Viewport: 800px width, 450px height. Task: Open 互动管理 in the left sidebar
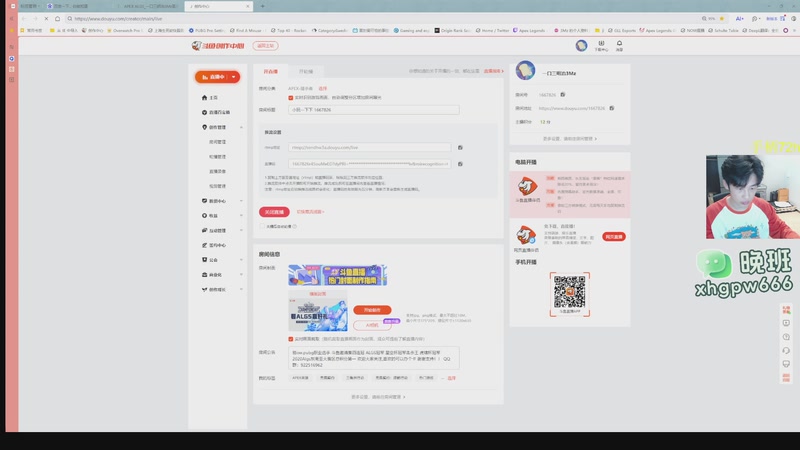click(x=214, y=231)
